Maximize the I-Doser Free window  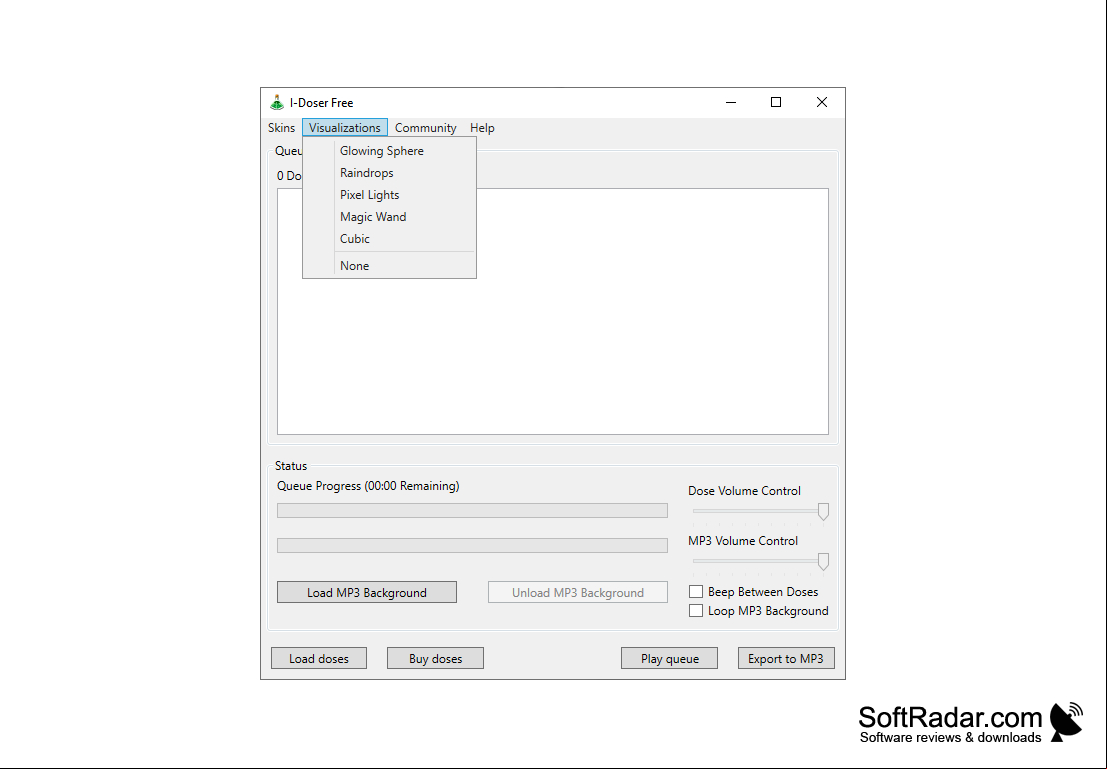click(776, 102)
